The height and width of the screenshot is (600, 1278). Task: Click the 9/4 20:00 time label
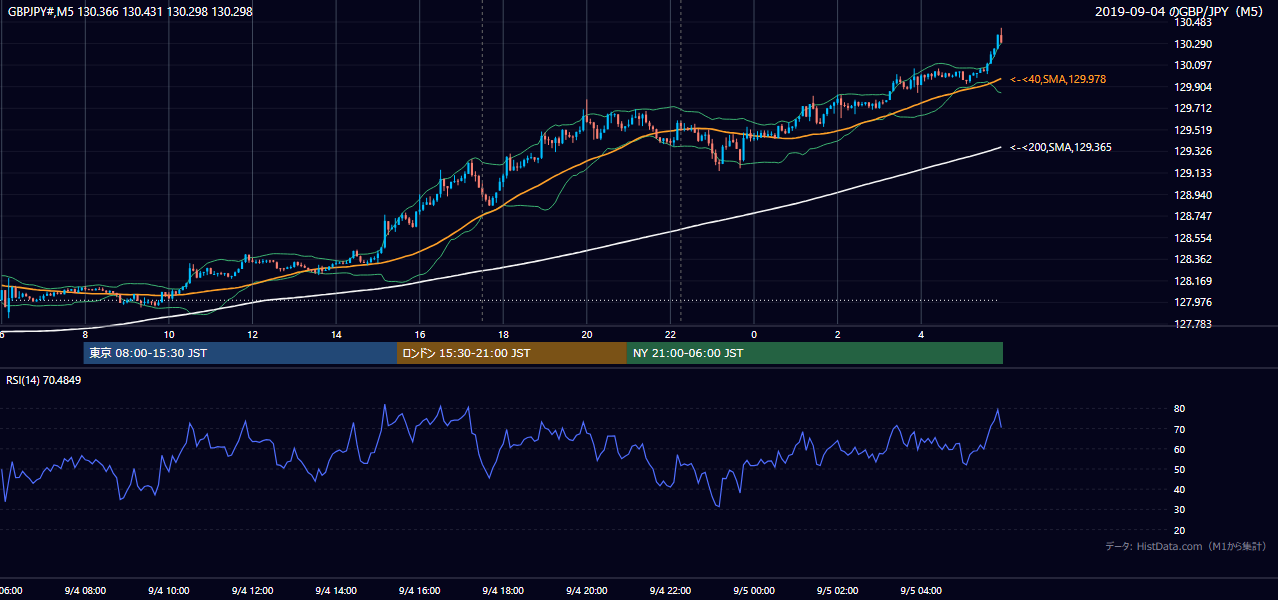586,590
